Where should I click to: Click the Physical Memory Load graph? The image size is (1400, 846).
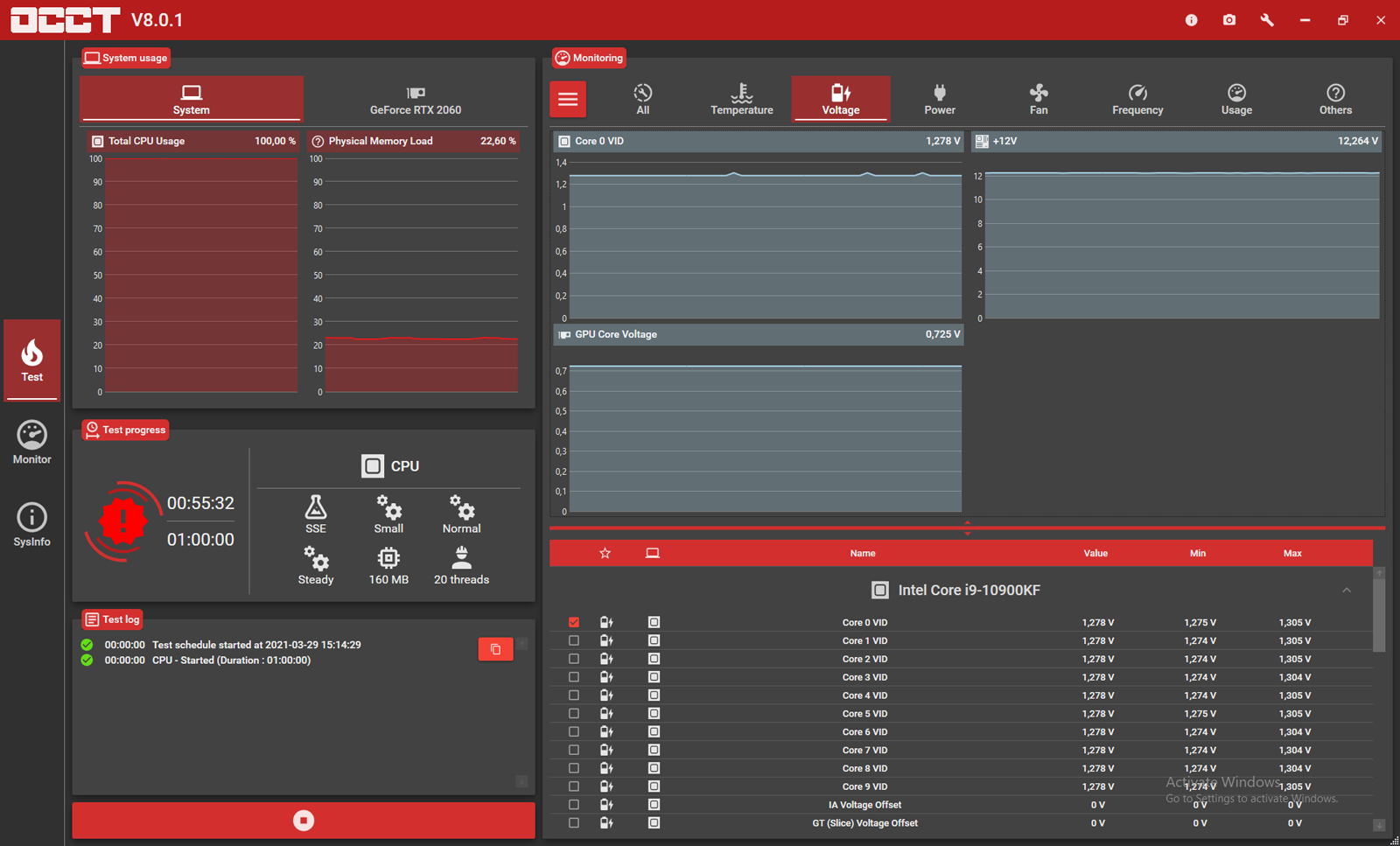point(414,264)
